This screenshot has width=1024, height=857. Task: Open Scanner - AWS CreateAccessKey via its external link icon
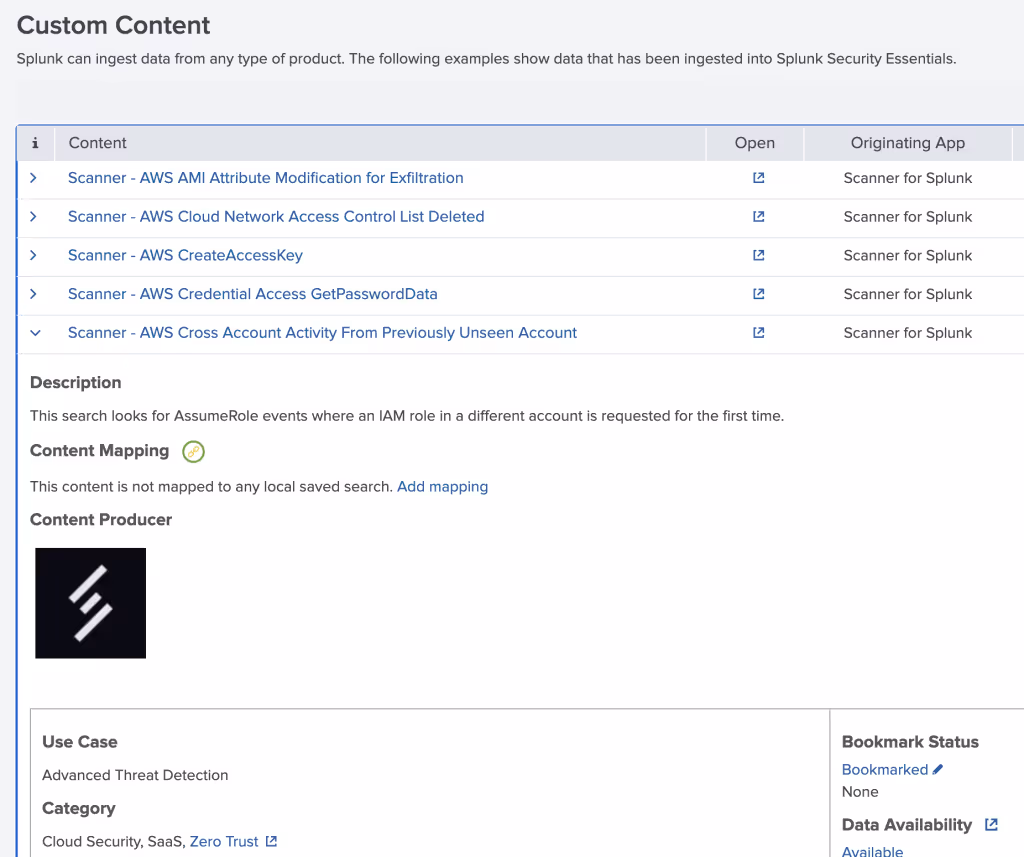click(758, 255)
